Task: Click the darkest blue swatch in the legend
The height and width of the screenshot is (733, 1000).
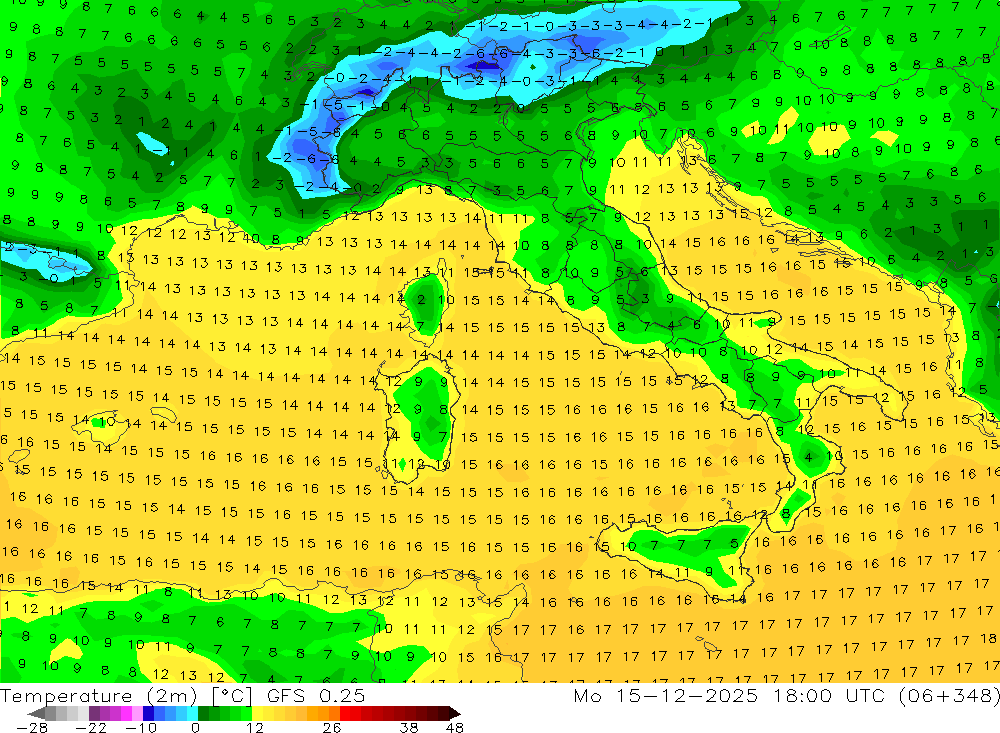Action: point(149,713)
